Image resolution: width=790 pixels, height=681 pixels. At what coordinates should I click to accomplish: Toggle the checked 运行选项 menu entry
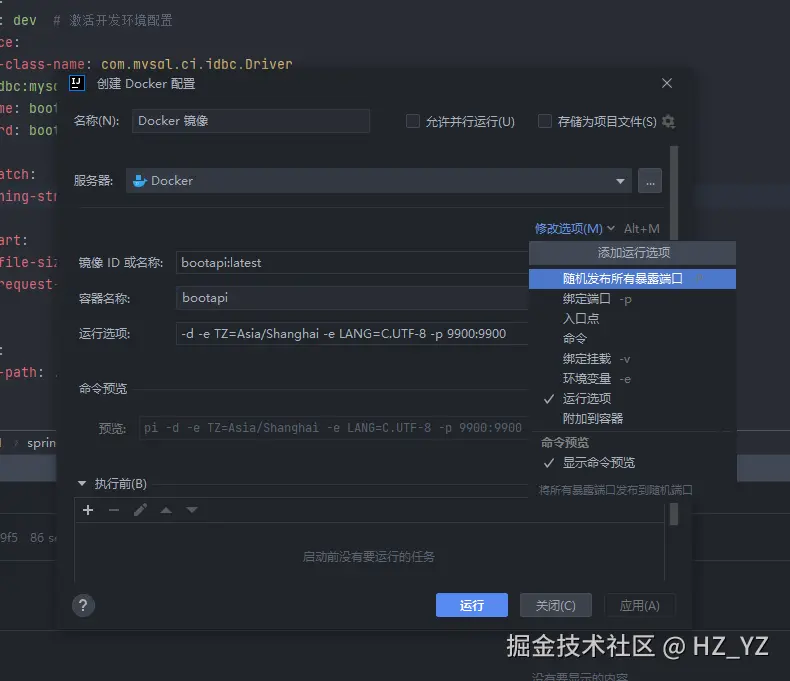pyautogui.click(x=632, y=399)
